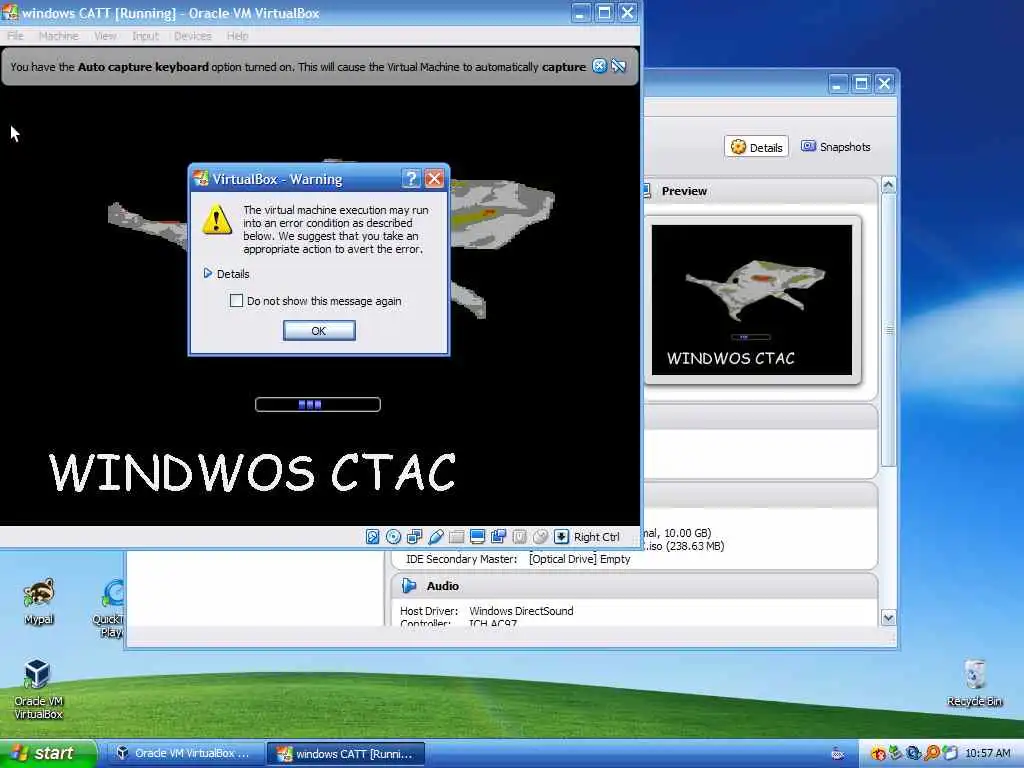Switch to Oracle VM VirtualBox taskbar button
Image resolution: width=1024 pixels, height=768 pixels.
[x=185, y=754]
